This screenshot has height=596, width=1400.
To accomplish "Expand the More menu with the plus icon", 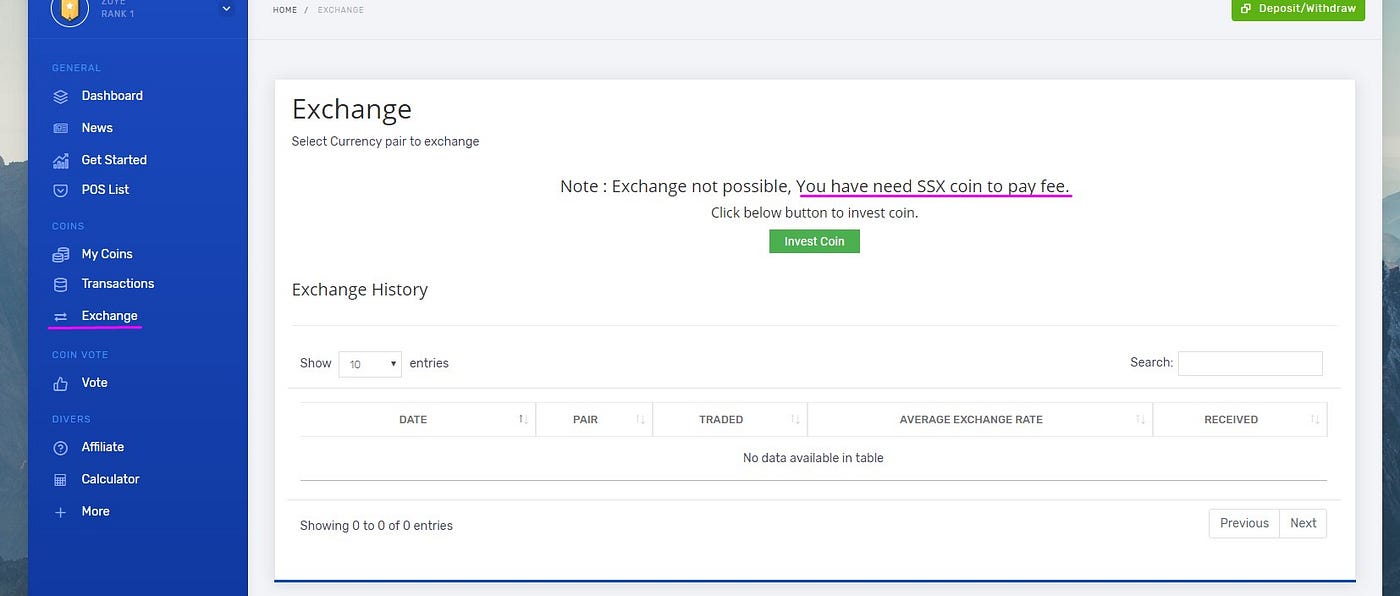I will click(x=61, y=511).
